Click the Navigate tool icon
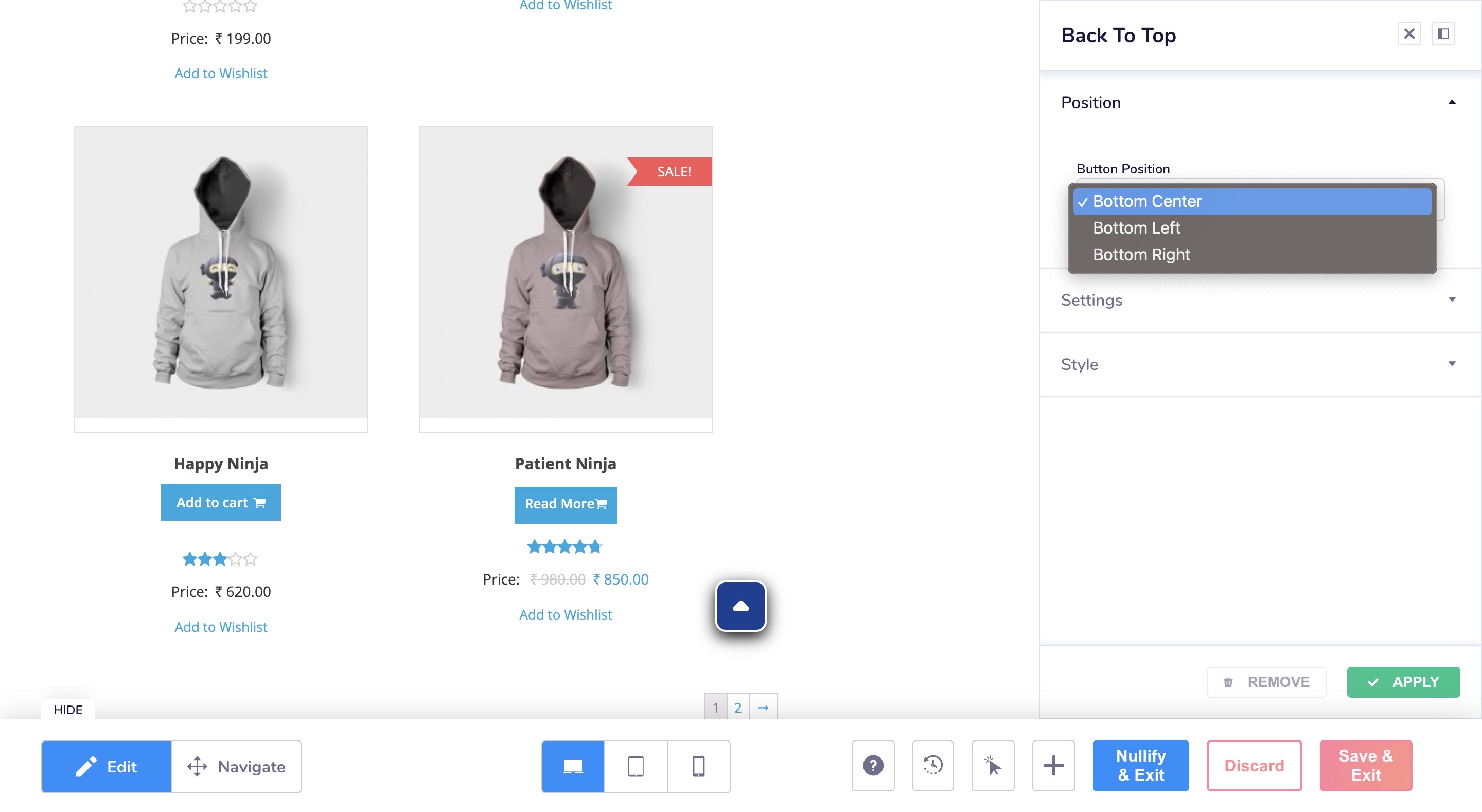This screenshot has width=1482, height=812. [x=197, y=766]
